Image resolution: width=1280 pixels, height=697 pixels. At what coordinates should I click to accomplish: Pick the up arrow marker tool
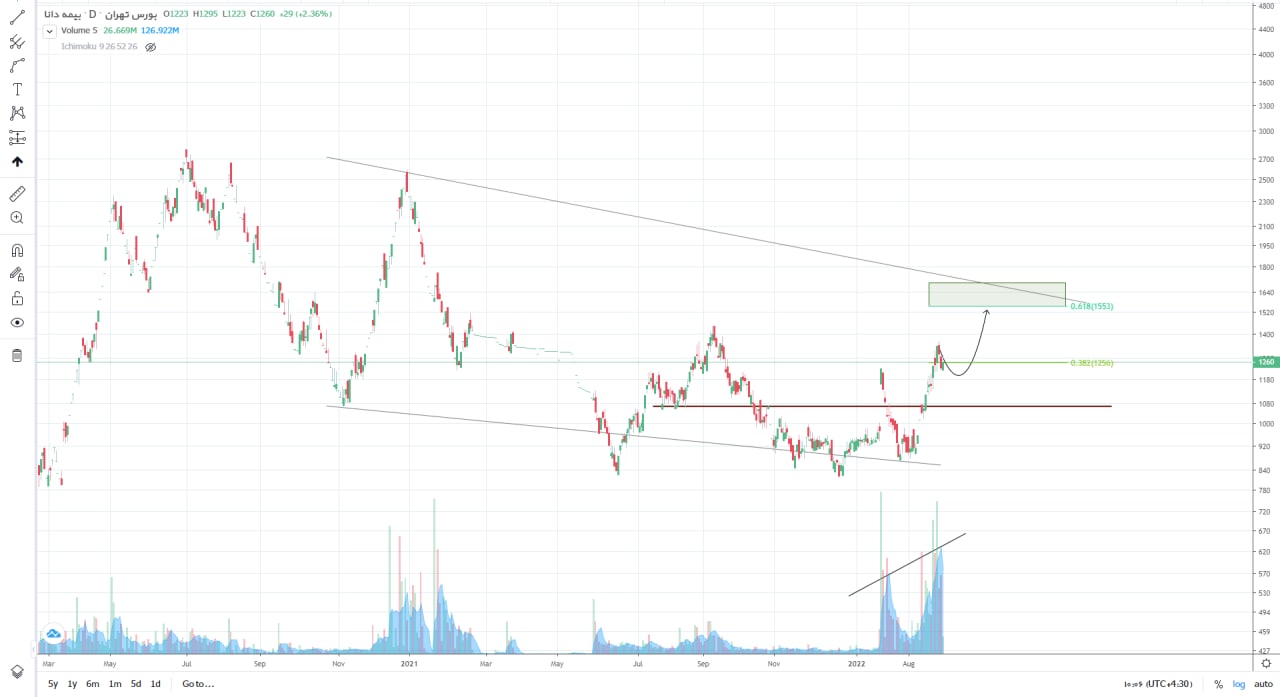click(17, 161)
